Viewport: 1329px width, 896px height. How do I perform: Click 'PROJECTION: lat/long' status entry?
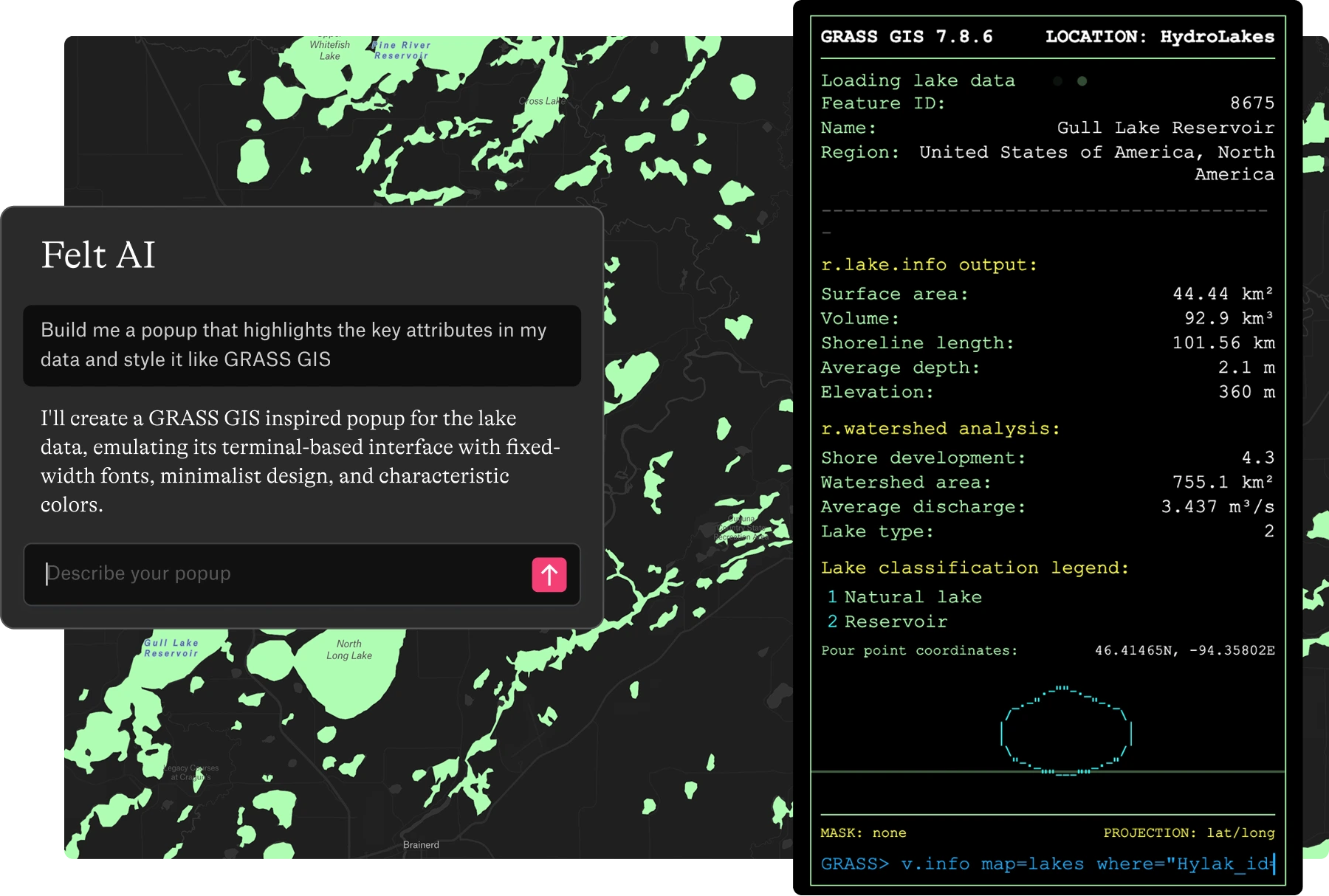click(1189, 833)
